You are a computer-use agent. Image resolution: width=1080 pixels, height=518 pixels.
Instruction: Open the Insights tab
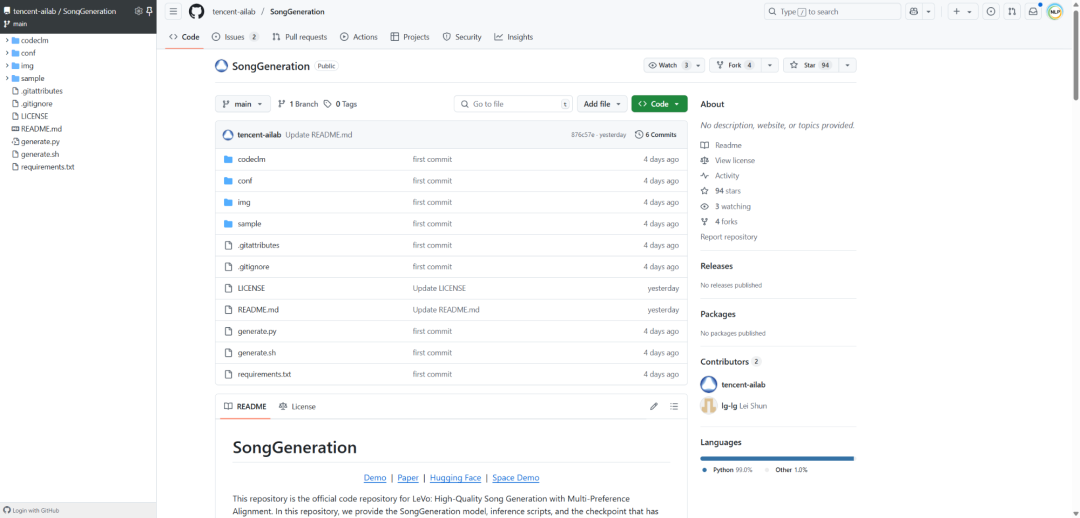[514, 37]
